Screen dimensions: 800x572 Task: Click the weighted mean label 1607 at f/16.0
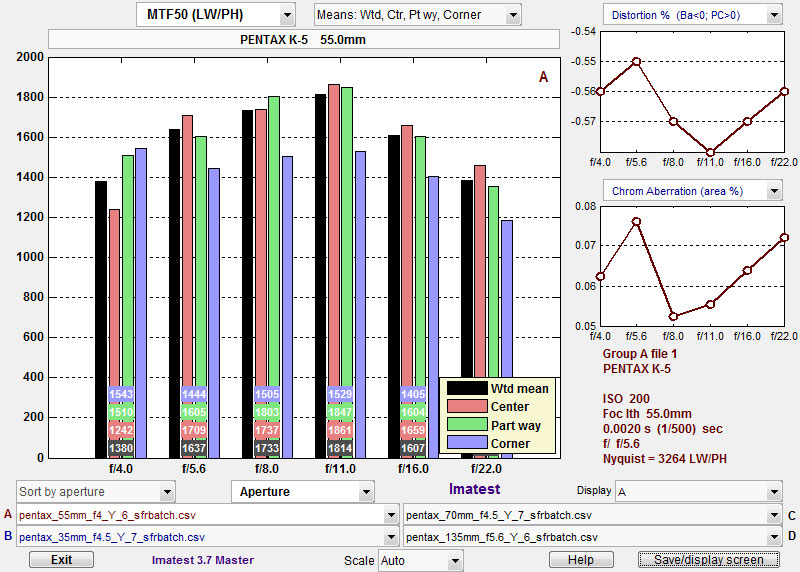413,448
